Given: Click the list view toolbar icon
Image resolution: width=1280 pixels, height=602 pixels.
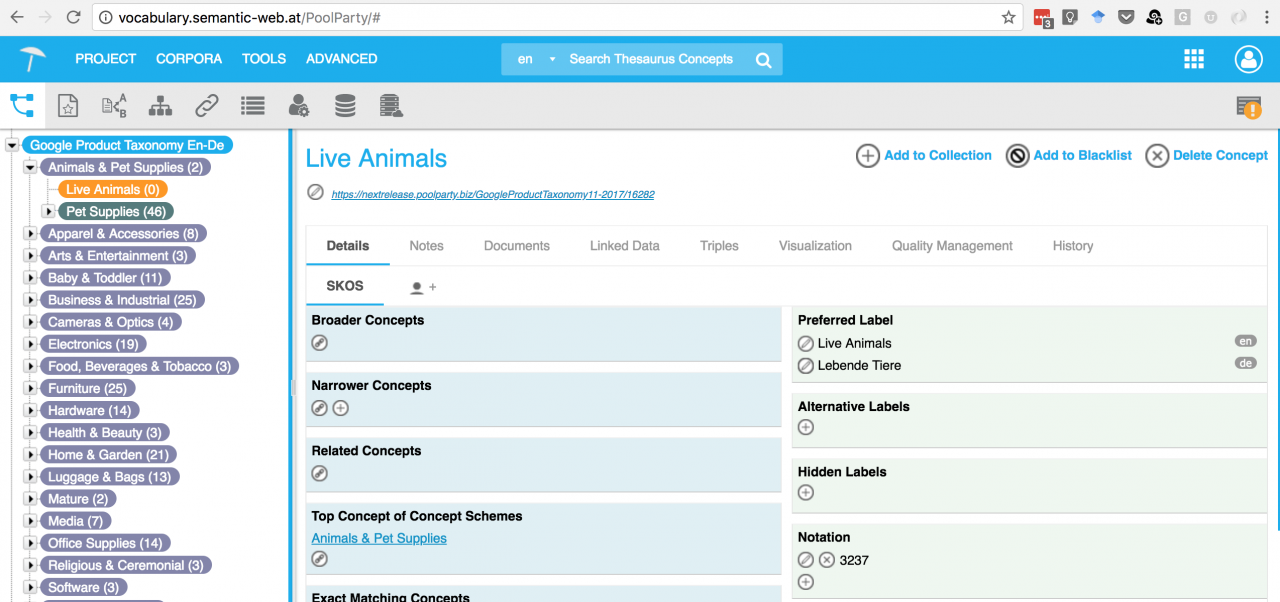Looking at the screenshot, I should tap(252, 105).
